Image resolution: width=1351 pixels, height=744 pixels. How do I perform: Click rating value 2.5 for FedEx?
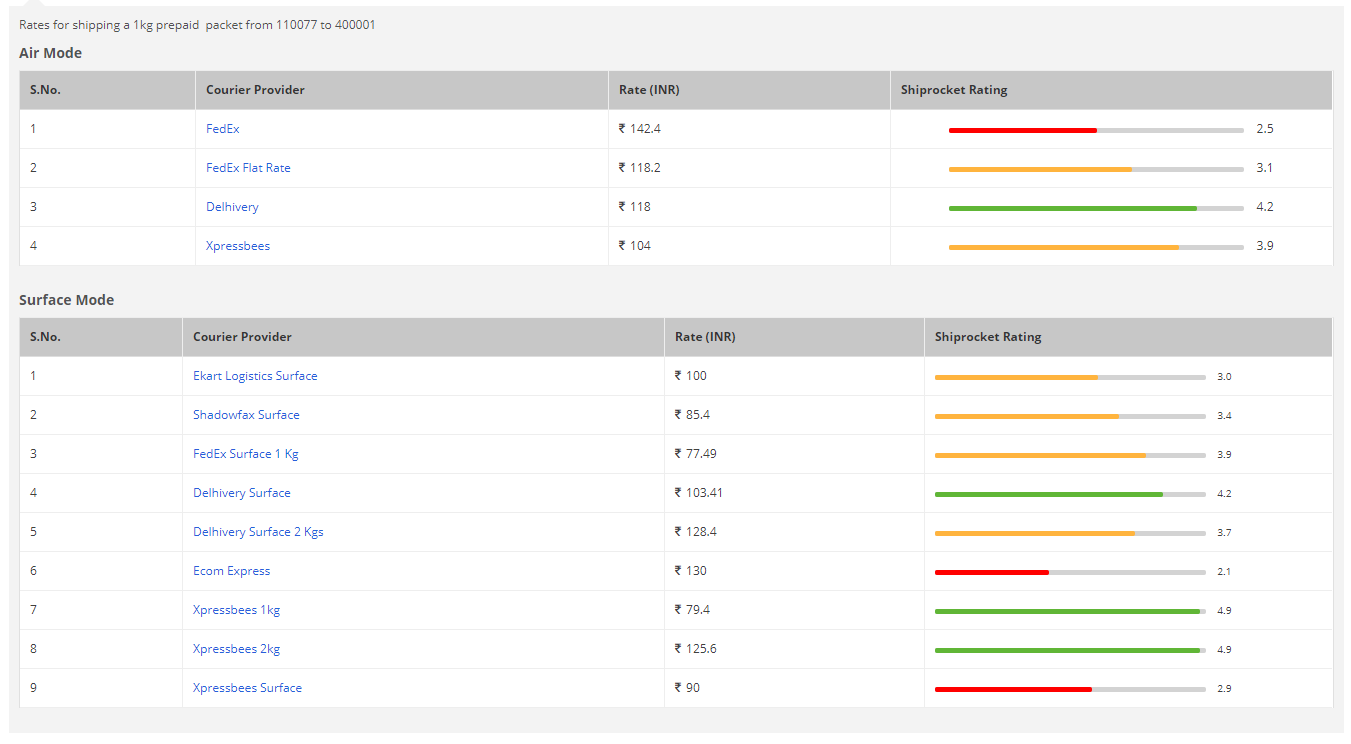(1265, 129)
